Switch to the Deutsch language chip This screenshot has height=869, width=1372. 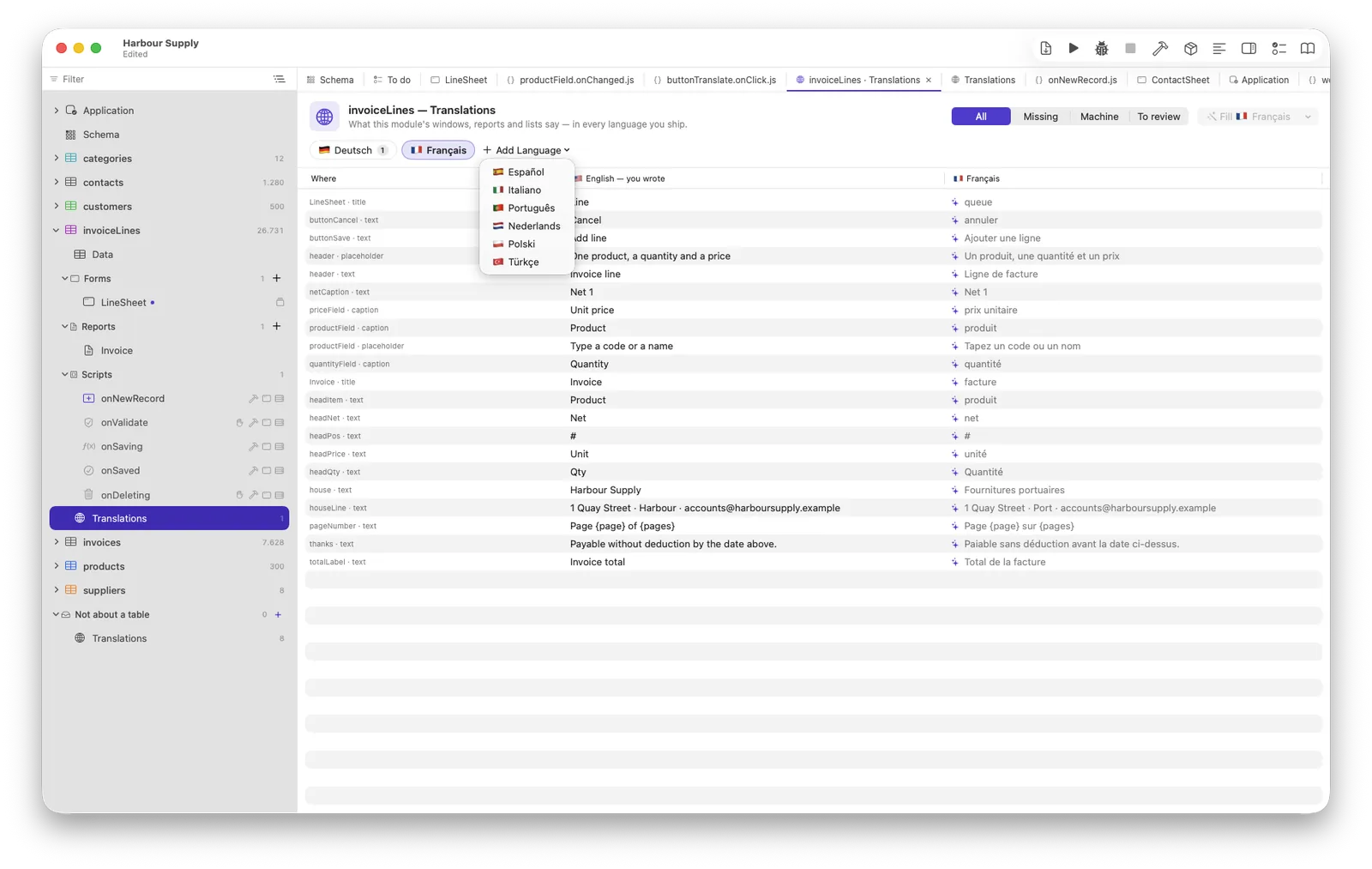point(353,150)
